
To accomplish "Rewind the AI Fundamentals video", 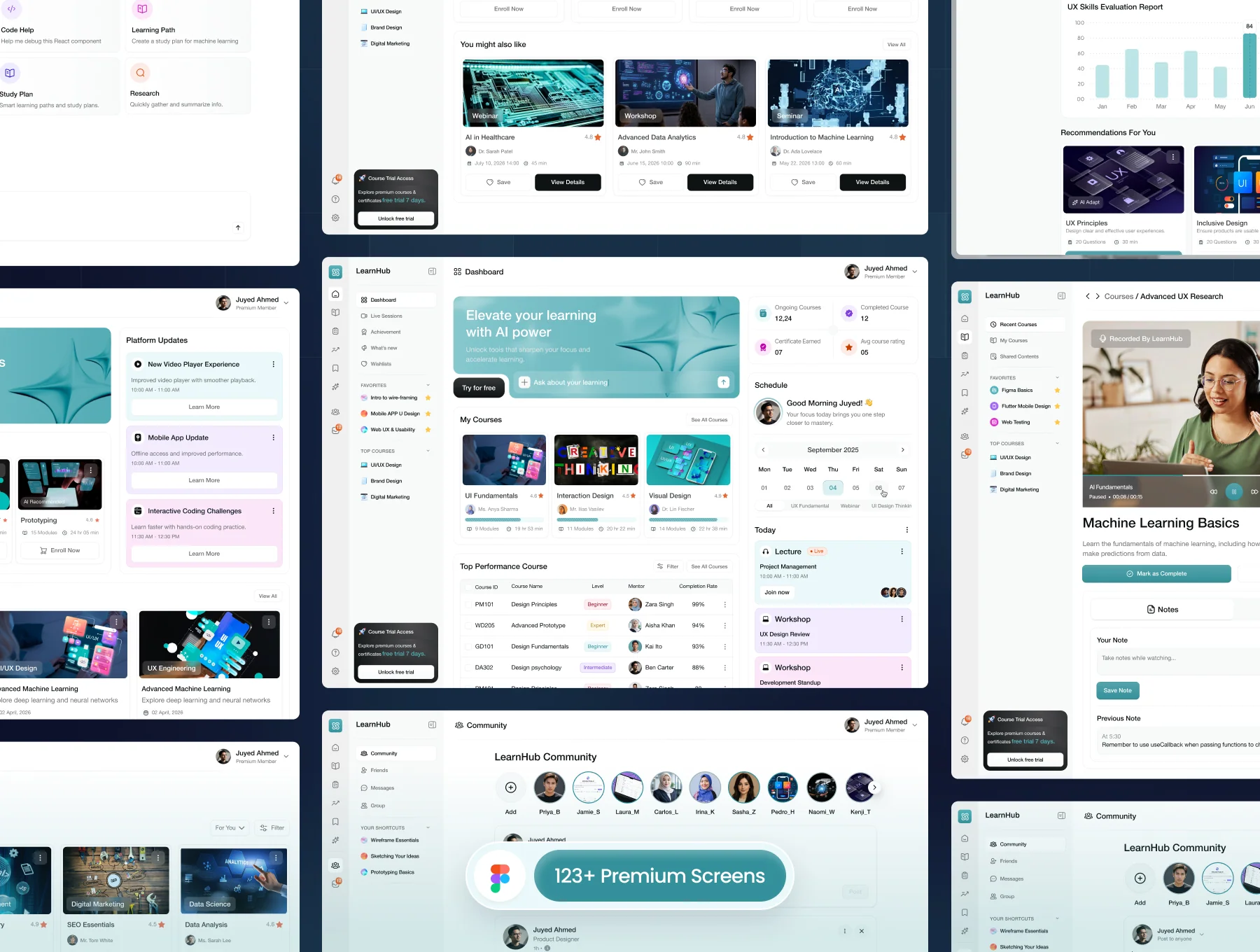I will 1213,491.
